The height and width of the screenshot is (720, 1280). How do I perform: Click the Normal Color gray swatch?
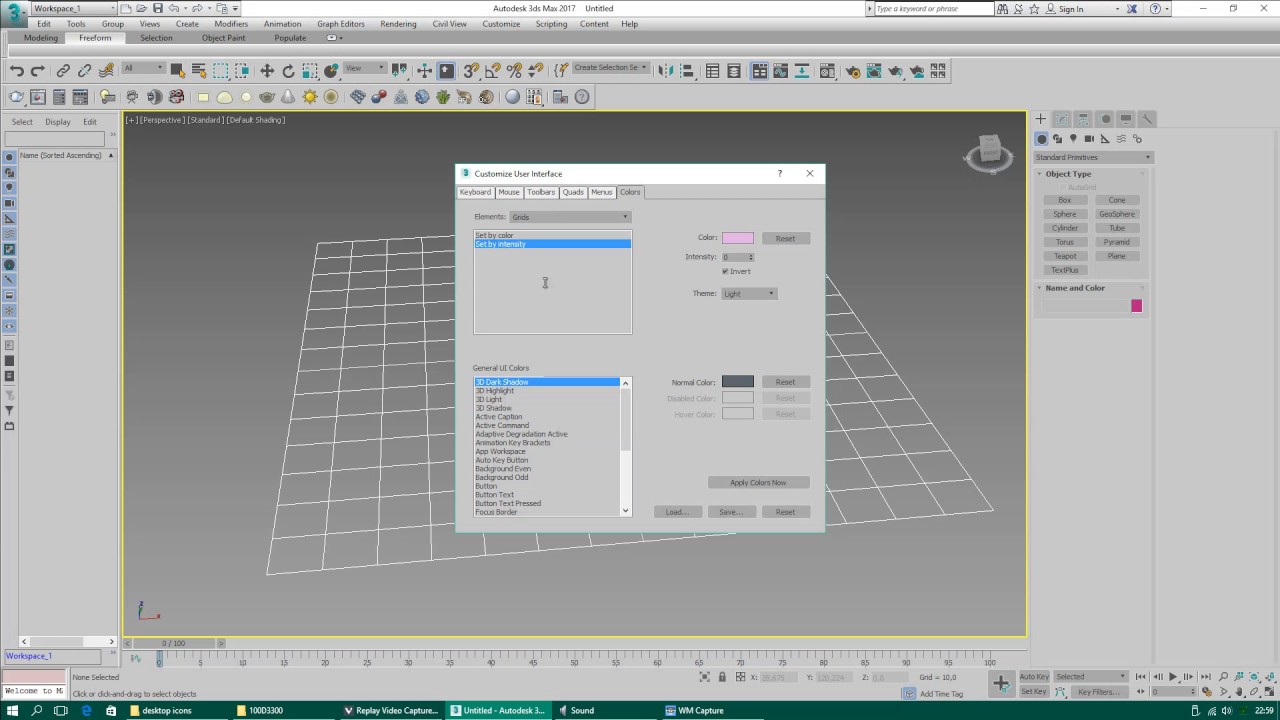tap(738, 382)
